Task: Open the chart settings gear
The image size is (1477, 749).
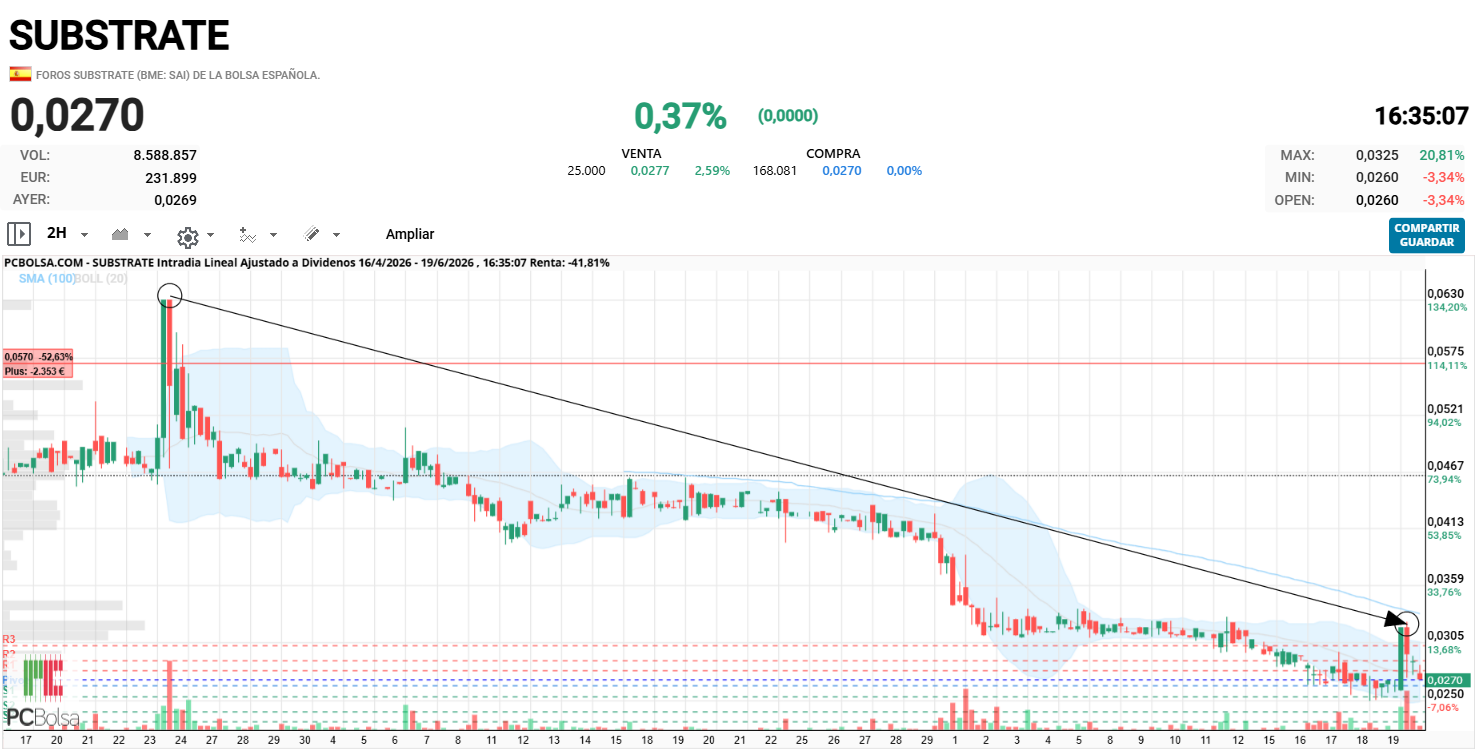Action: (187, 236)
